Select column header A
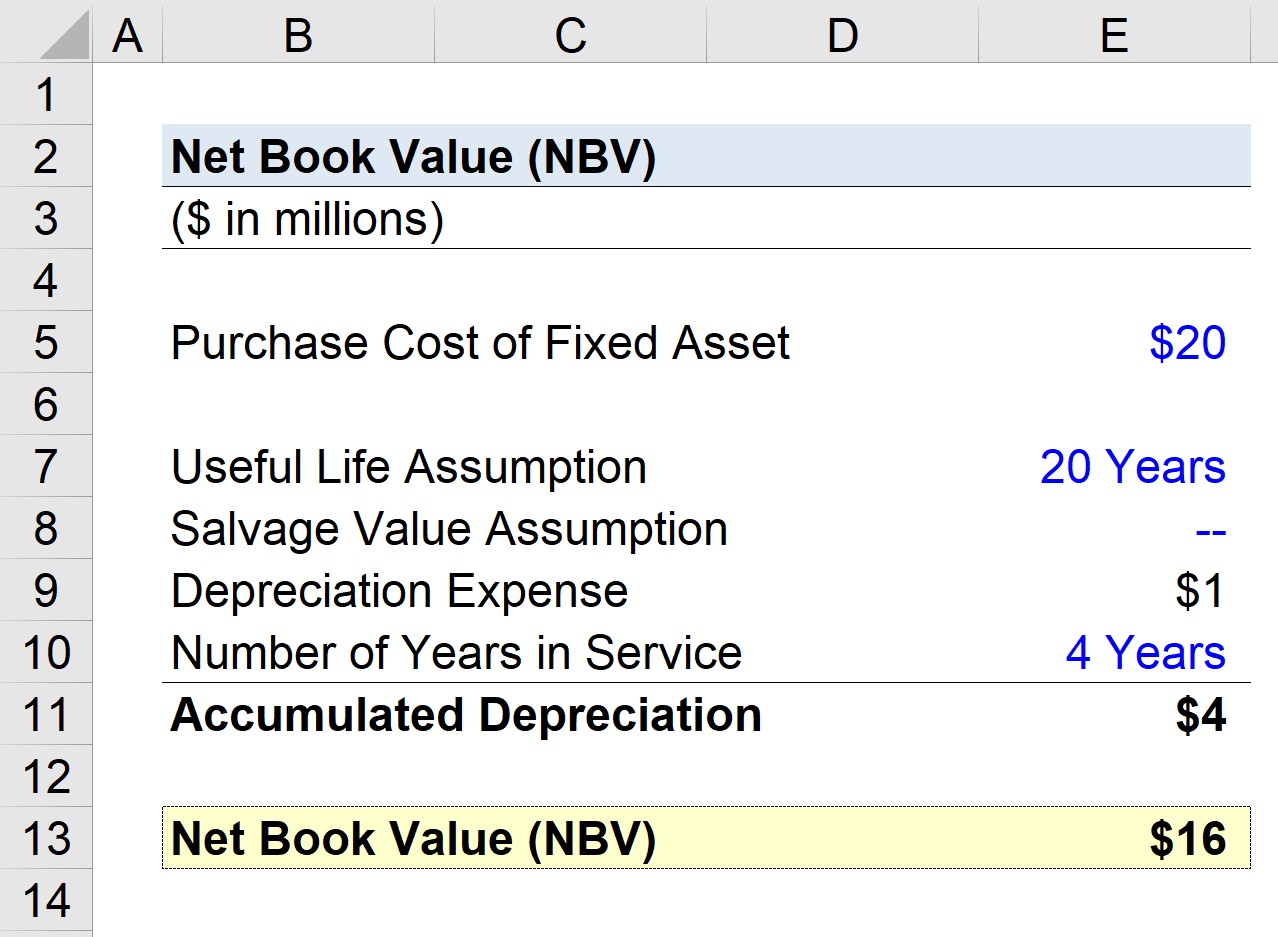The width and height of the screenshot is (1278, 937). tap(127, 35)
